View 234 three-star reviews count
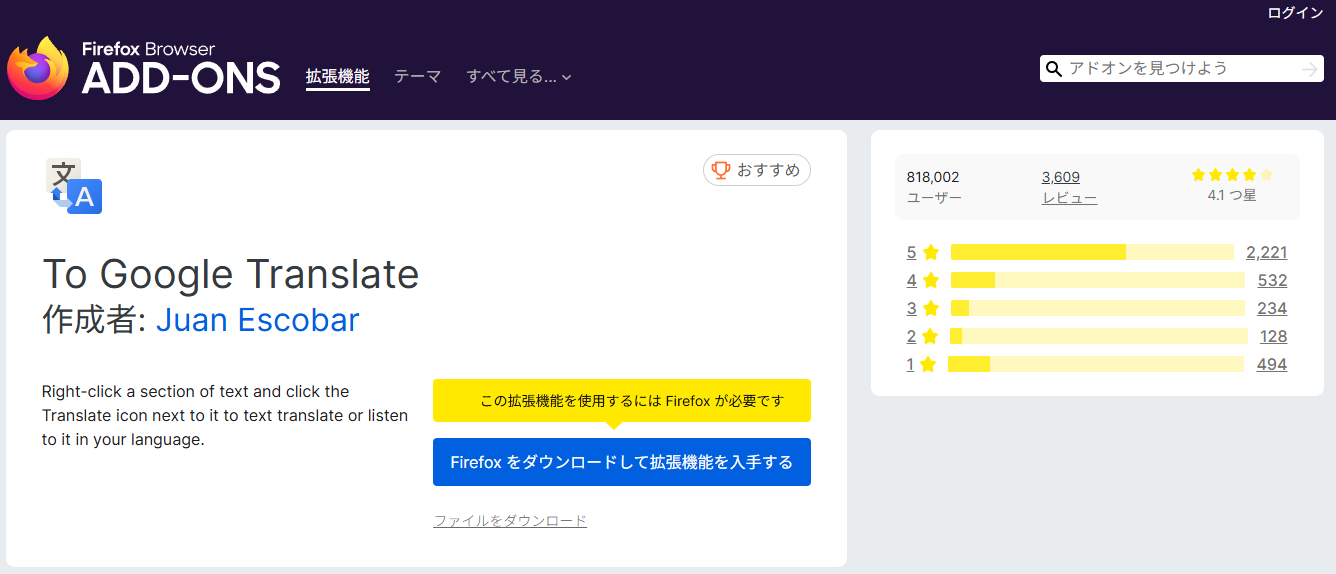Image resolution: width=1336 pixels, height=574 pixels. pos(1272,308)
